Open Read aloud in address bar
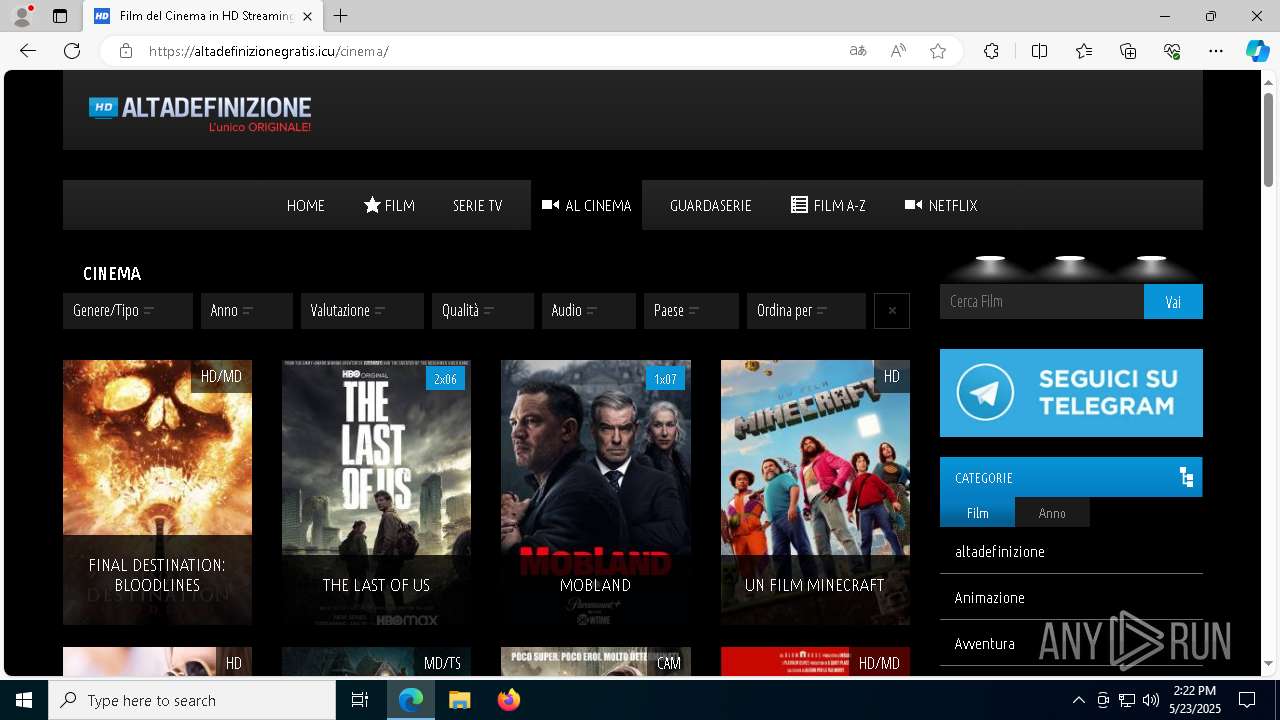 coord(898,51)
